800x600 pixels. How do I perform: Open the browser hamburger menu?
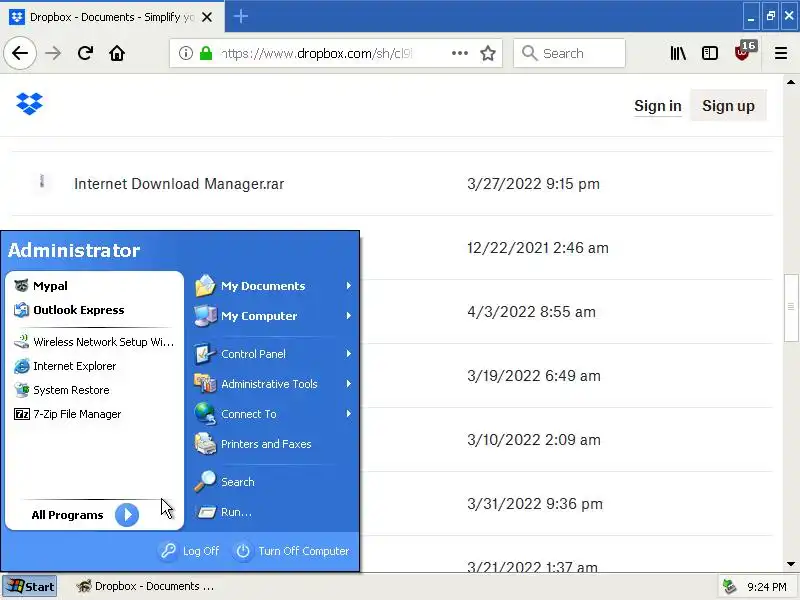click(x=781, y=53)
